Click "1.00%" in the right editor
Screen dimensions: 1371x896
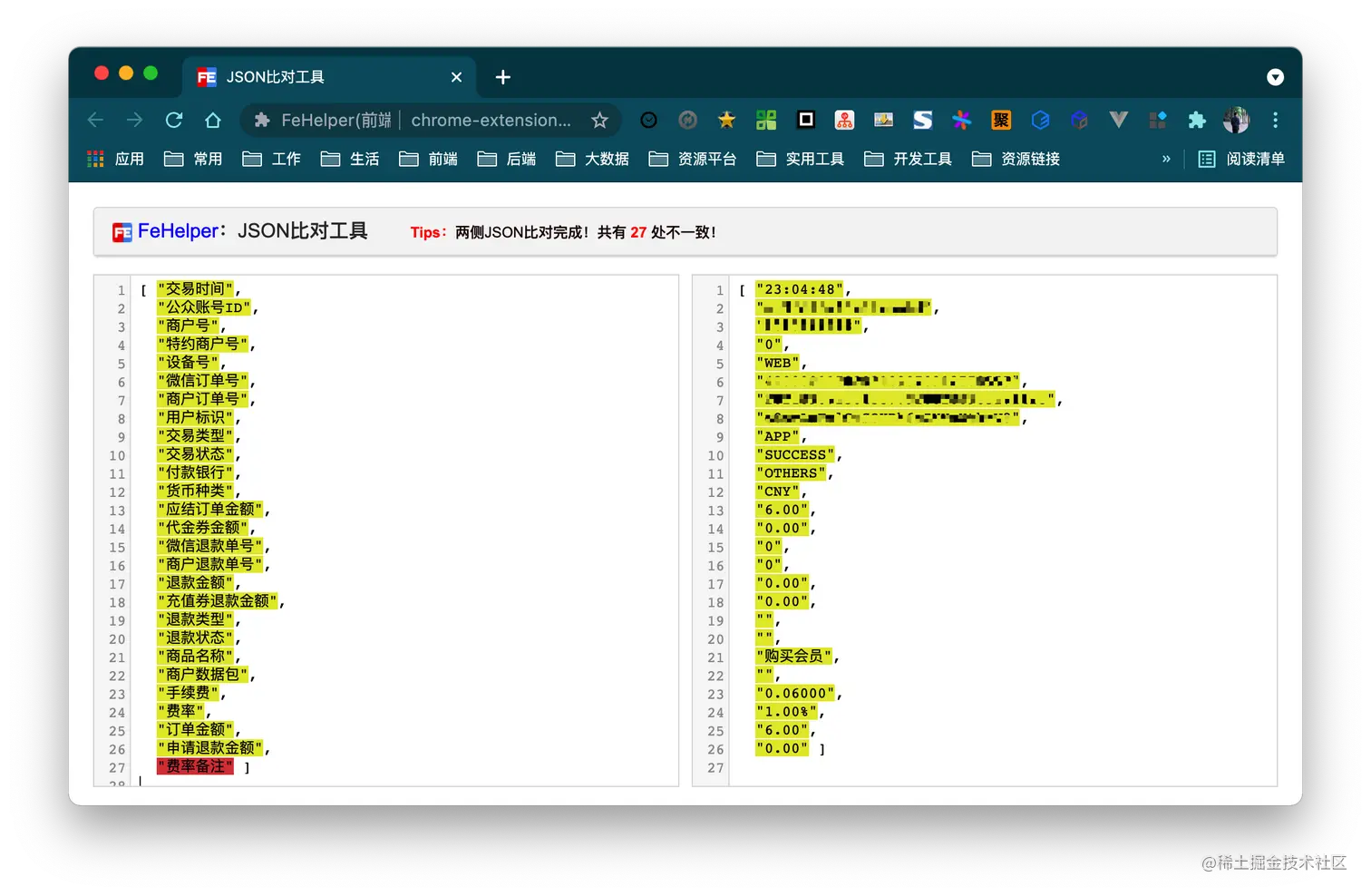pos(786,712)
